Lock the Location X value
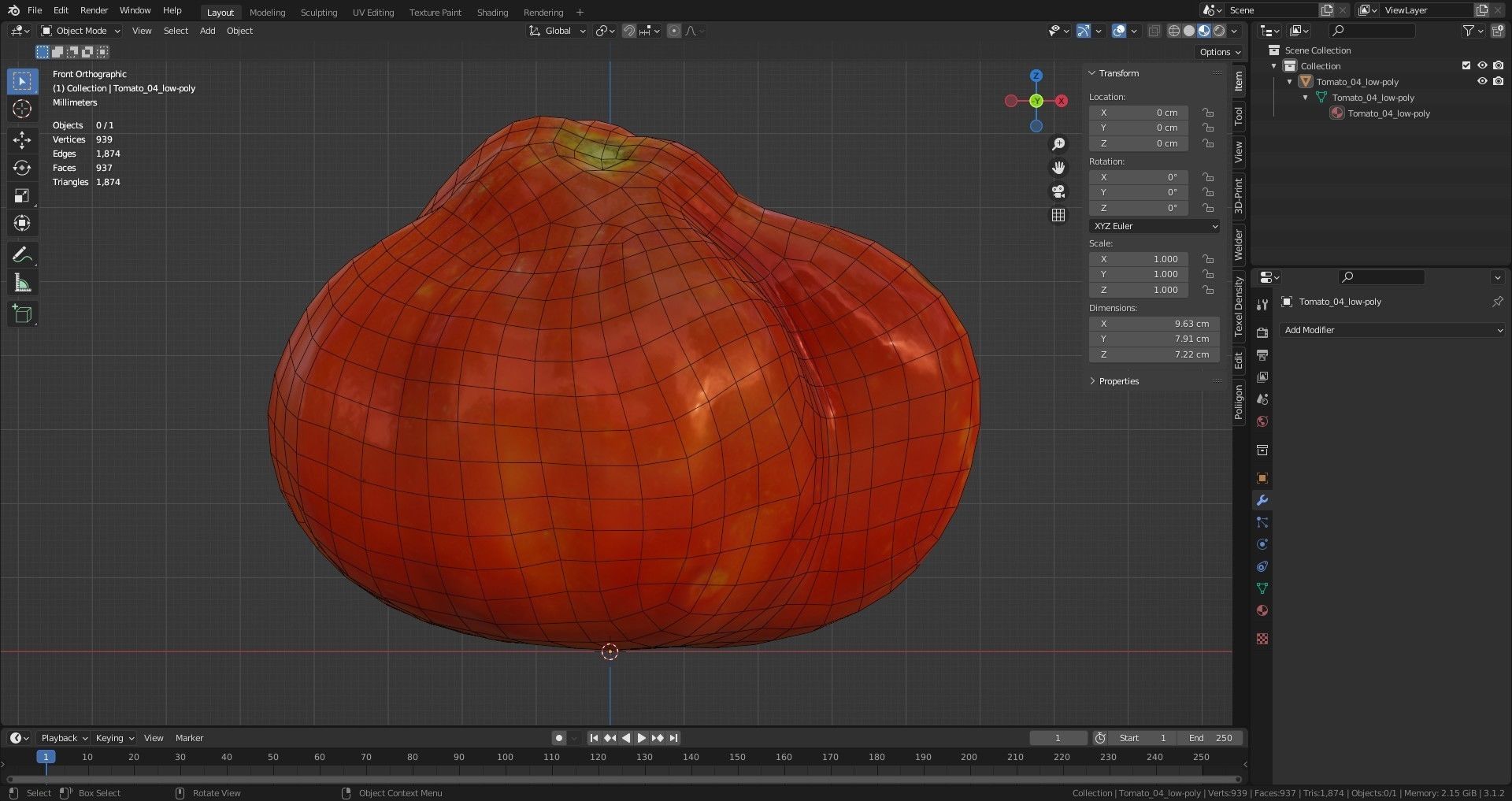1512x801 pixels. pos(1208,113)
